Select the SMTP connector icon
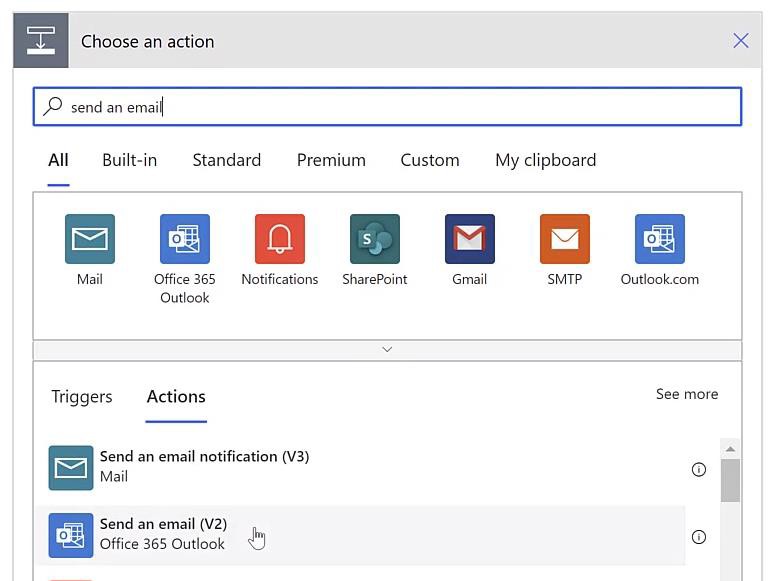Viewport: 777px width, 581px height. click(x=565, y=239)
